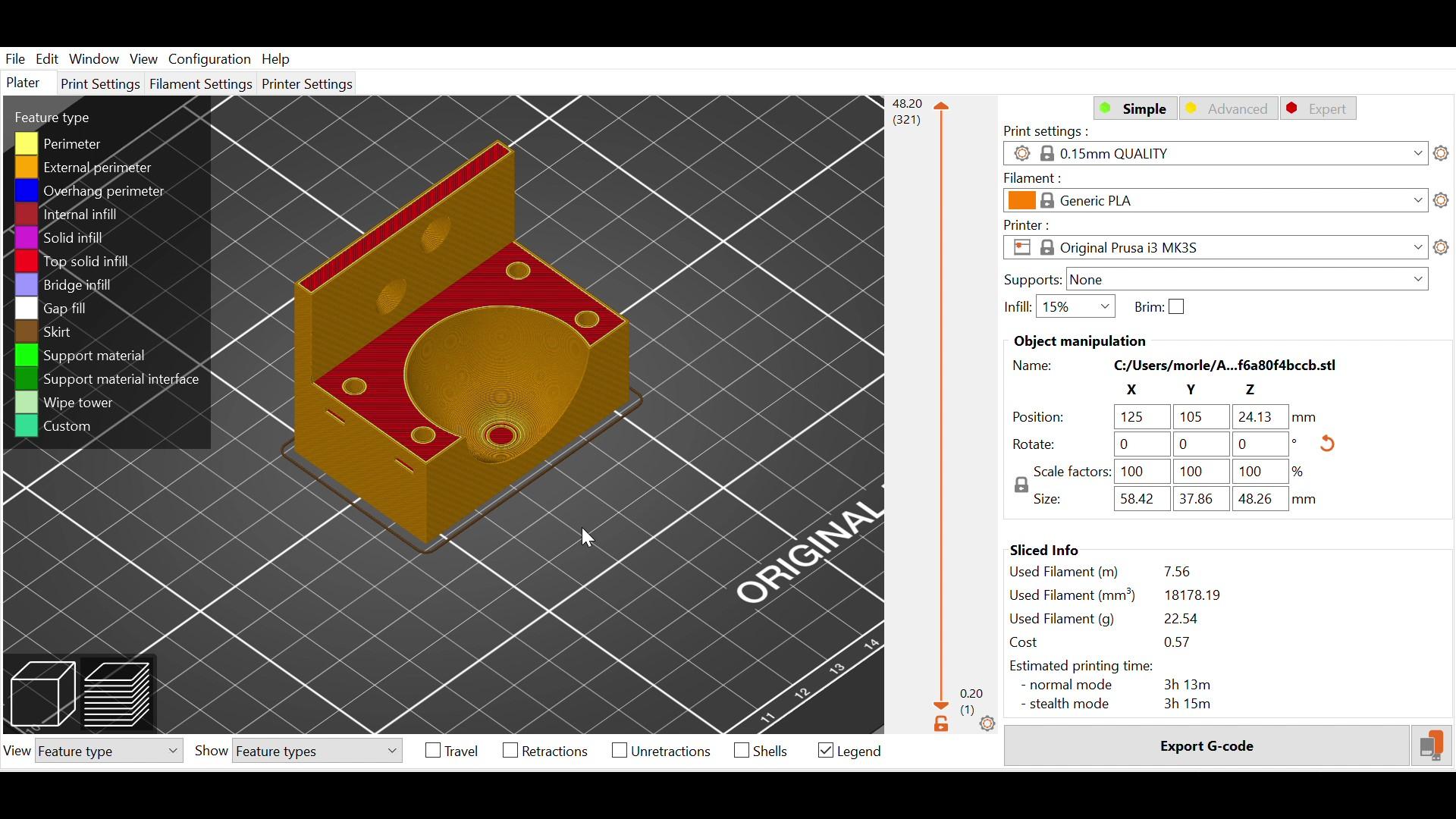Click the object scale lock icon

coord(1021,484)
